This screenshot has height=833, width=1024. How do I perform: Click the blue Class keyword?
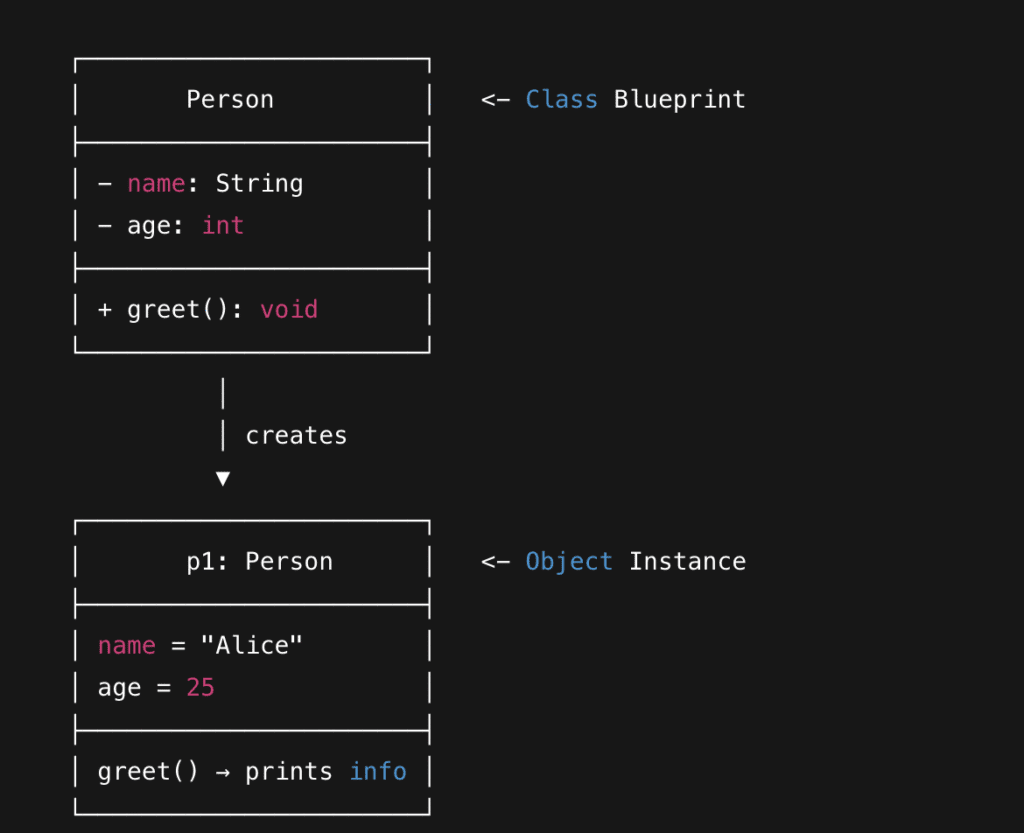coord(561,100)
